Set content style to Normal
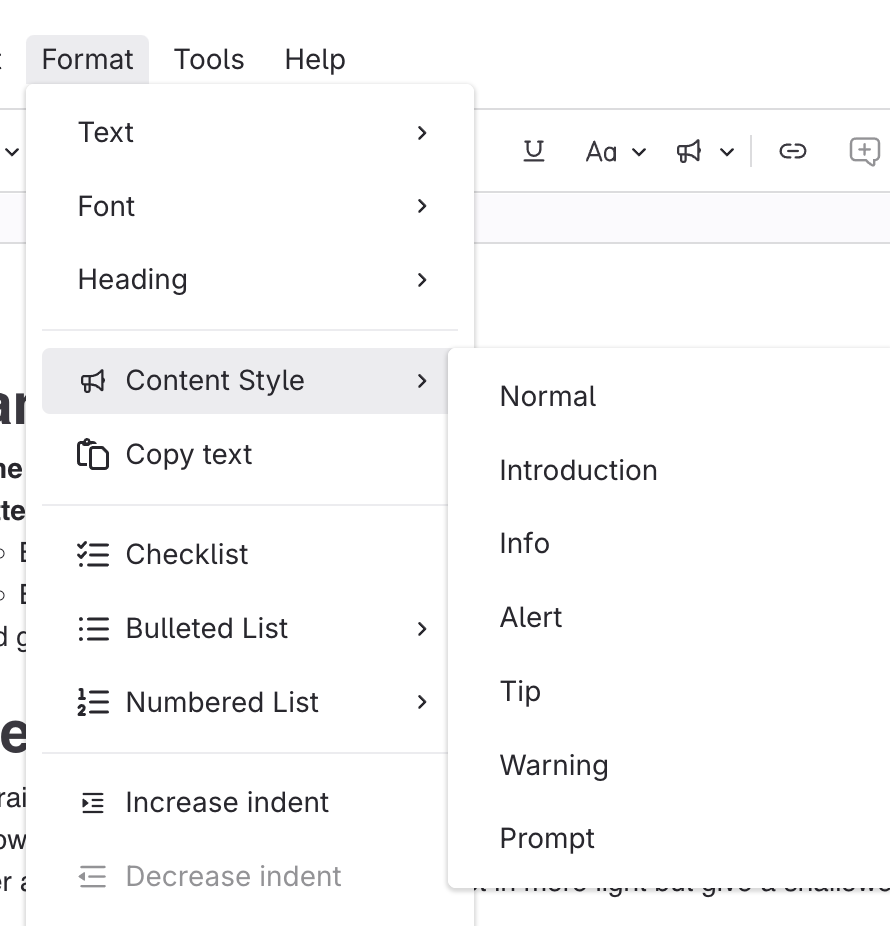890x926 pixels. [548, 396]
